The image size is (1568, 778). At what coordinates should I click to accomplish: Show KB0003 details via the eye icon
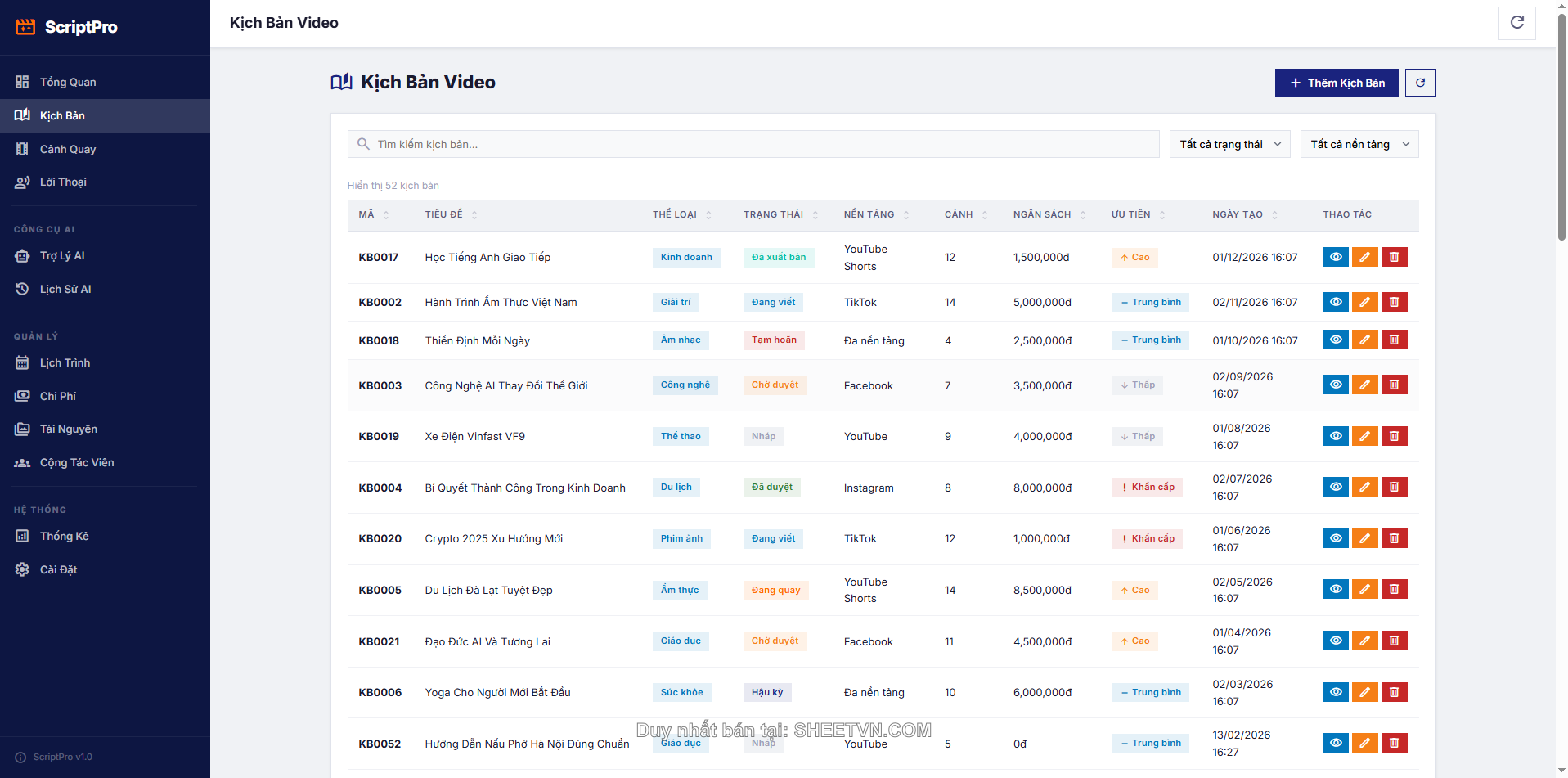[1335, 385]
